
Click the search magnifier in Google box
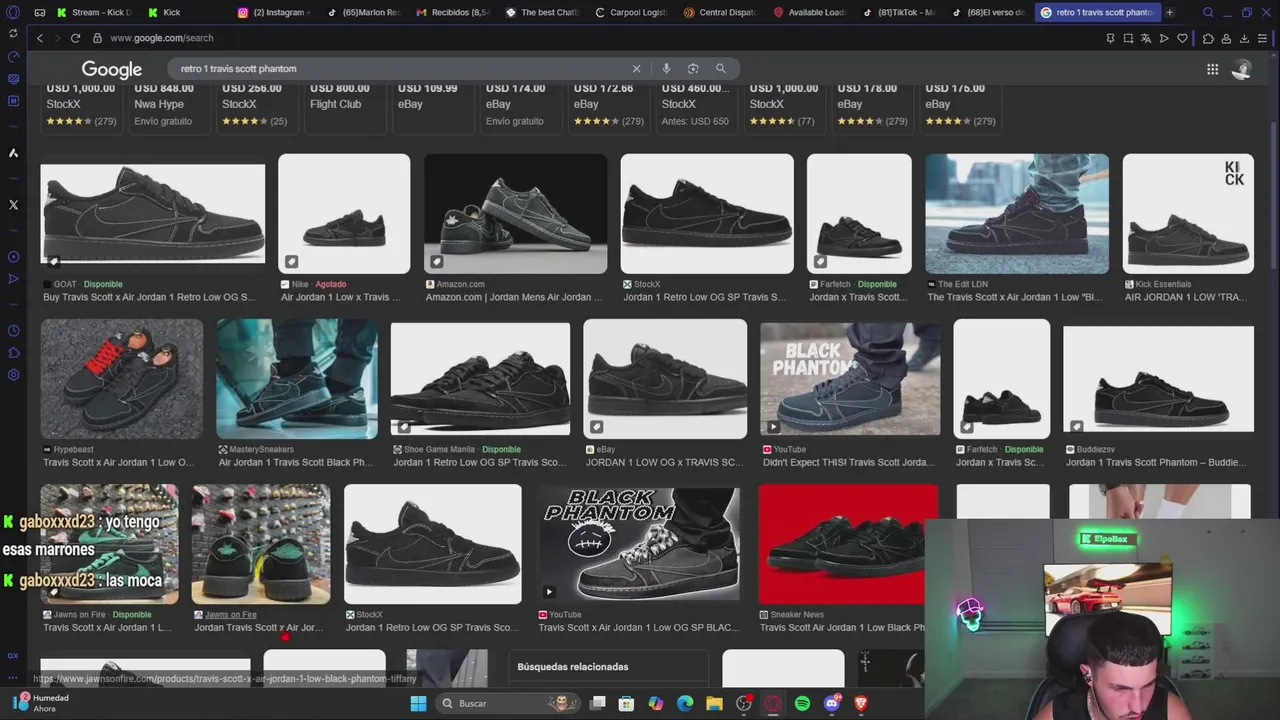720,69
